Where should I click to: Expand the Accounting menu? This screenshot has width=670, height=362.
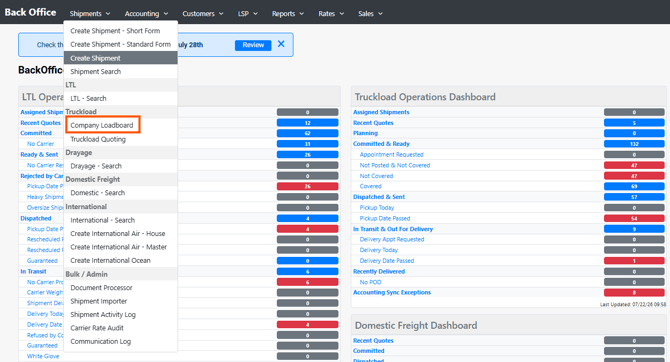tap(146, 14)
